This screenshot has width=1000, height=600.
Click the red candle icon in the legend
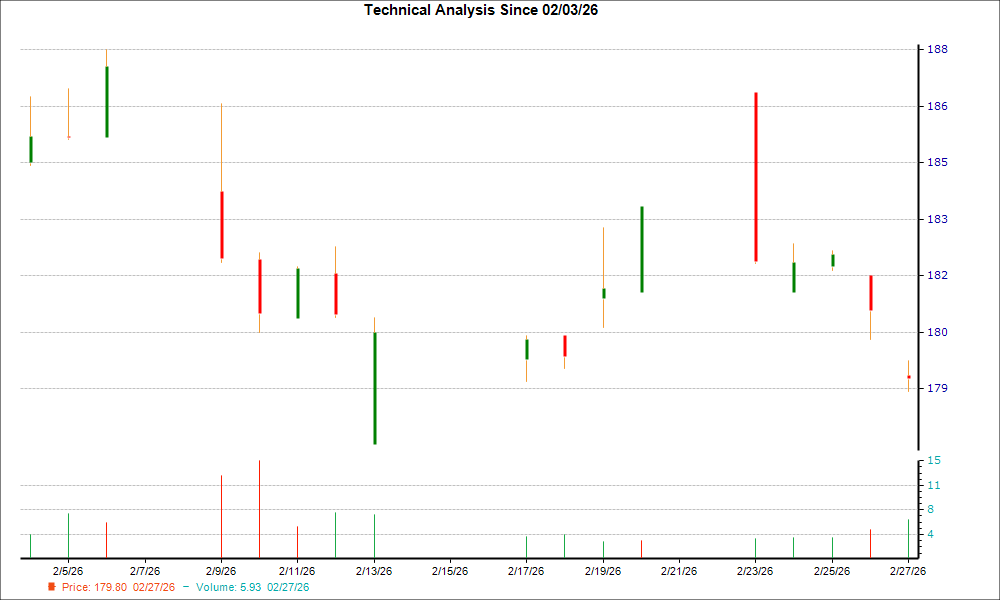52,588
